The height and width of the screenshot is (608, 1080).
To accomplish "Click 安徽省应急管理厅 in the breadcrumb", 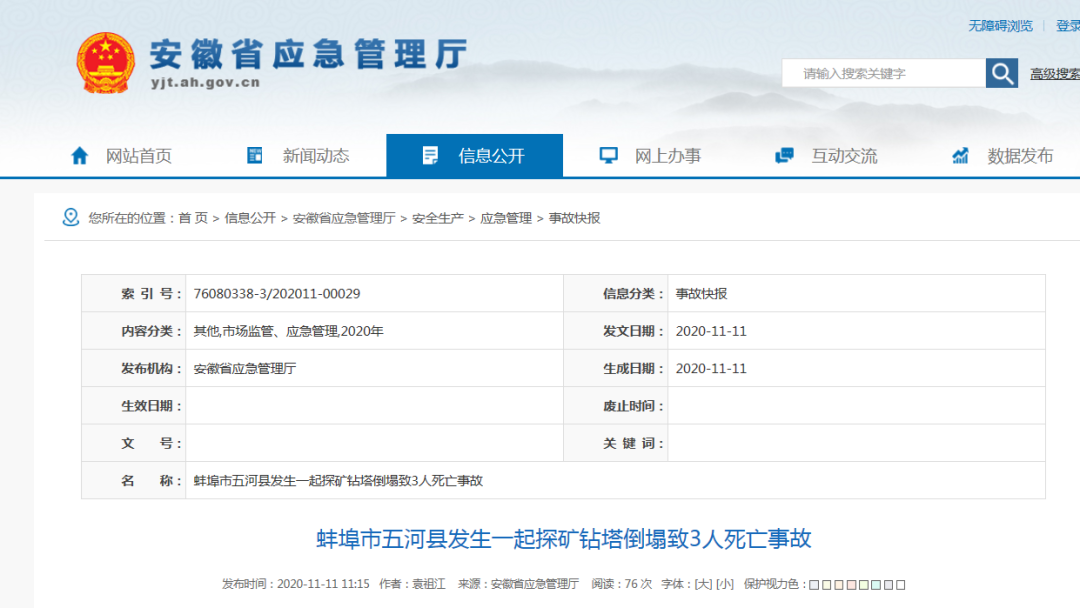I will coord(344,218).
